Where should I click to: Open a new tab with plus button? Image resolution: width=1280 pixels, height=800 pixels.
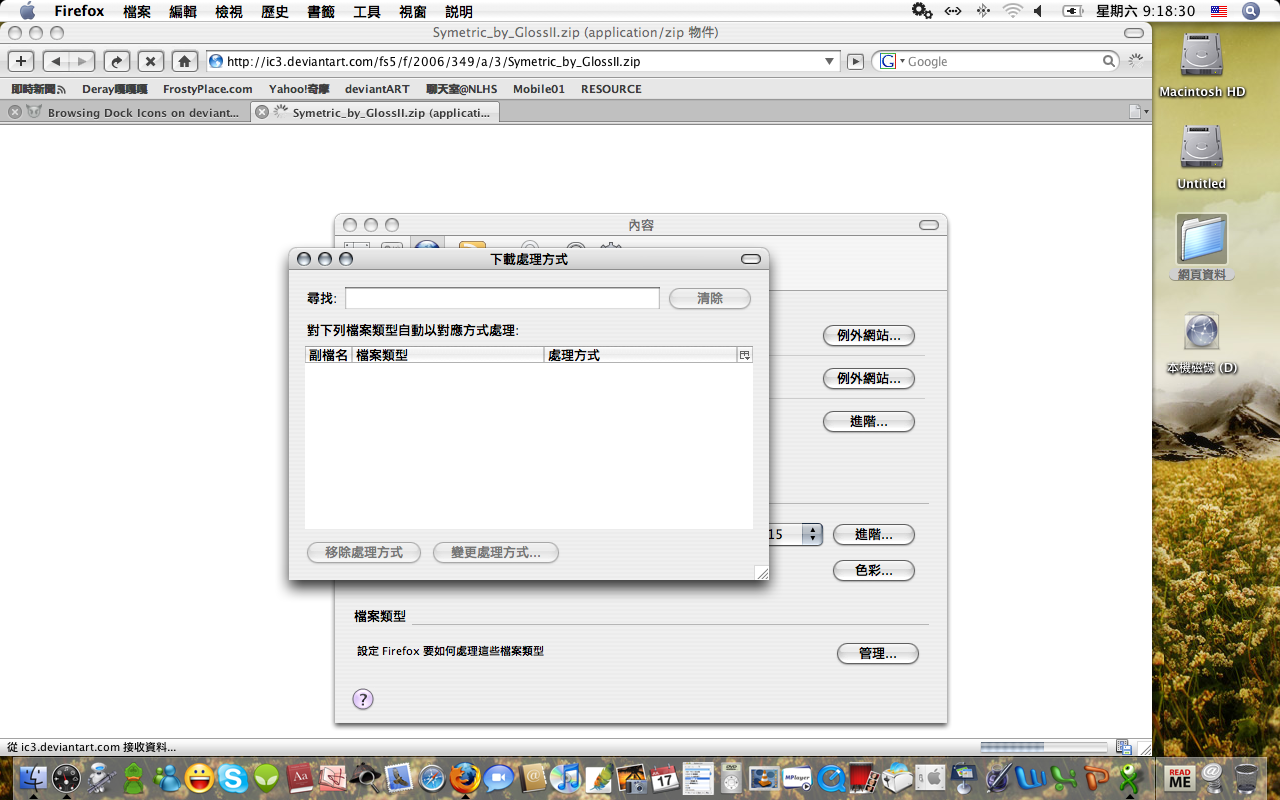[21, 61]
